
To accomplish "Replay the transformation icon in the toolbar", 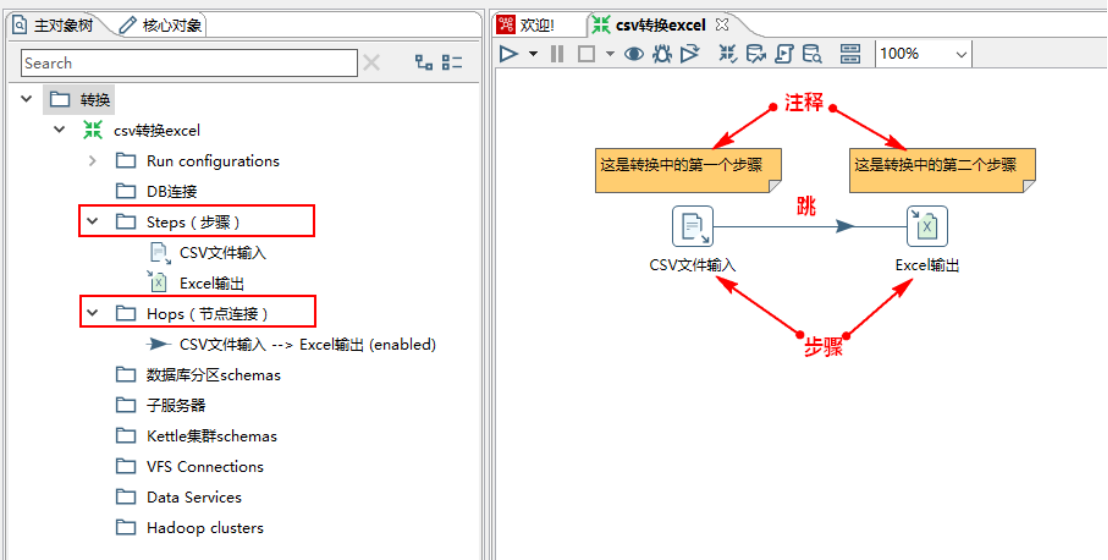I will coord(690,54).
